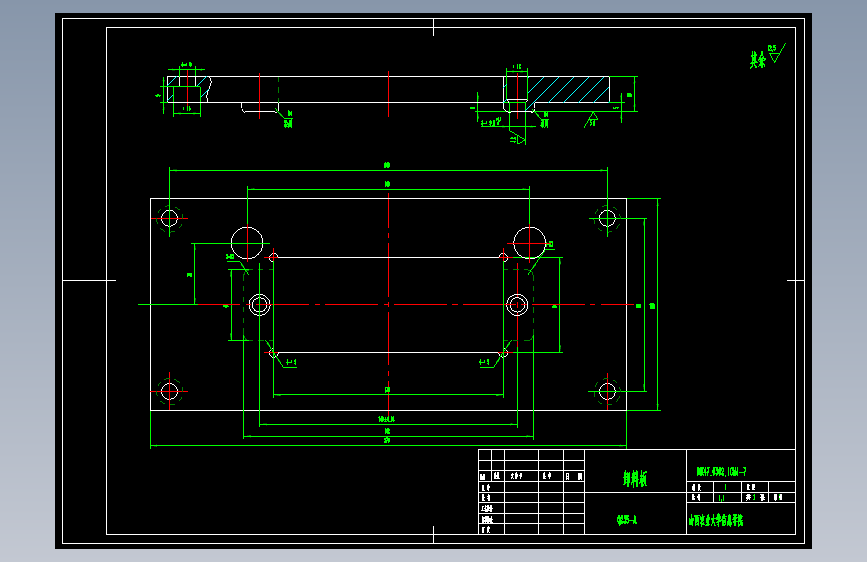Select the lowest overall width dimension value
867x562 pixels.
387,440
